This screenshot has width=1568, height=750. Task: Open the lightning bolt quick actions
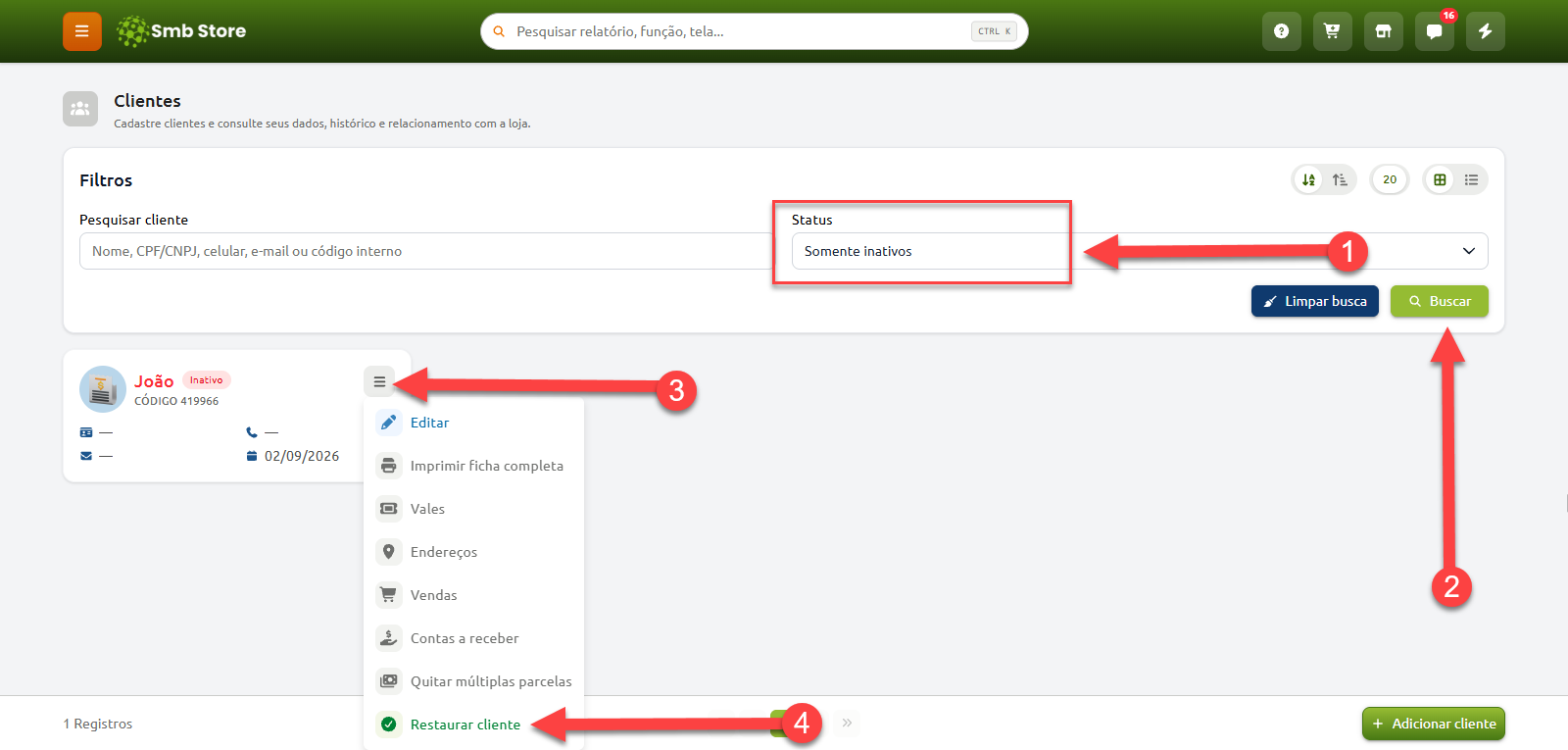point(1485,31)
